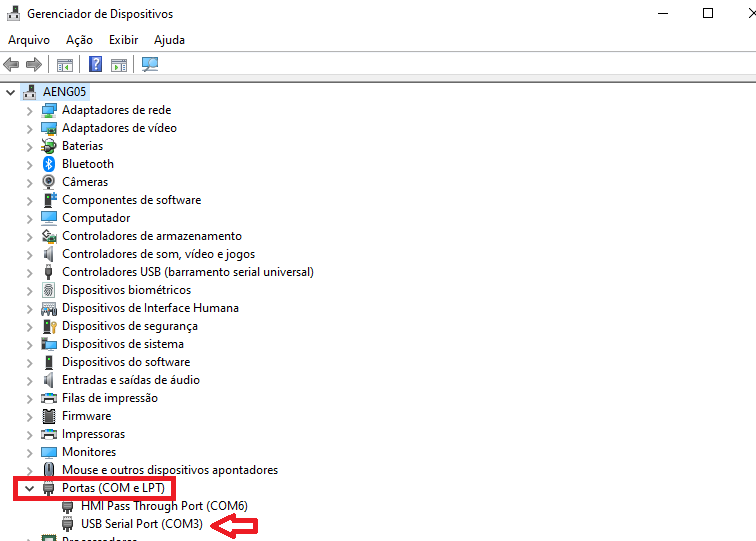756x541 pixels.
Task: Open Help via blue question mark icon
Action: (96, 65)
